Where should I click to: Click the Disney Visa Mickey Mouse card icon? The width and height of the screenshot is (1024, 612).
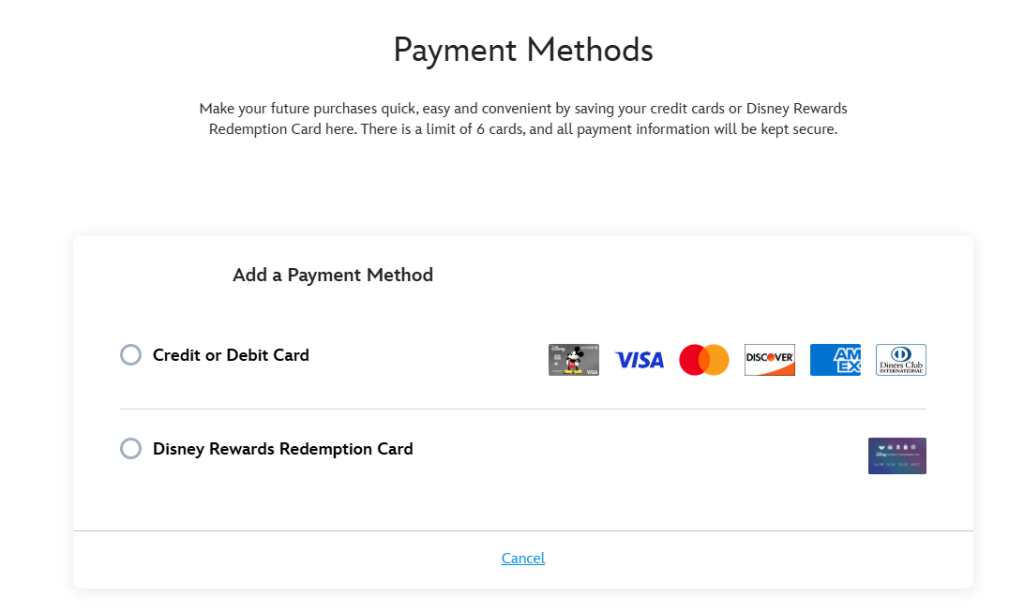pos(573,360)
